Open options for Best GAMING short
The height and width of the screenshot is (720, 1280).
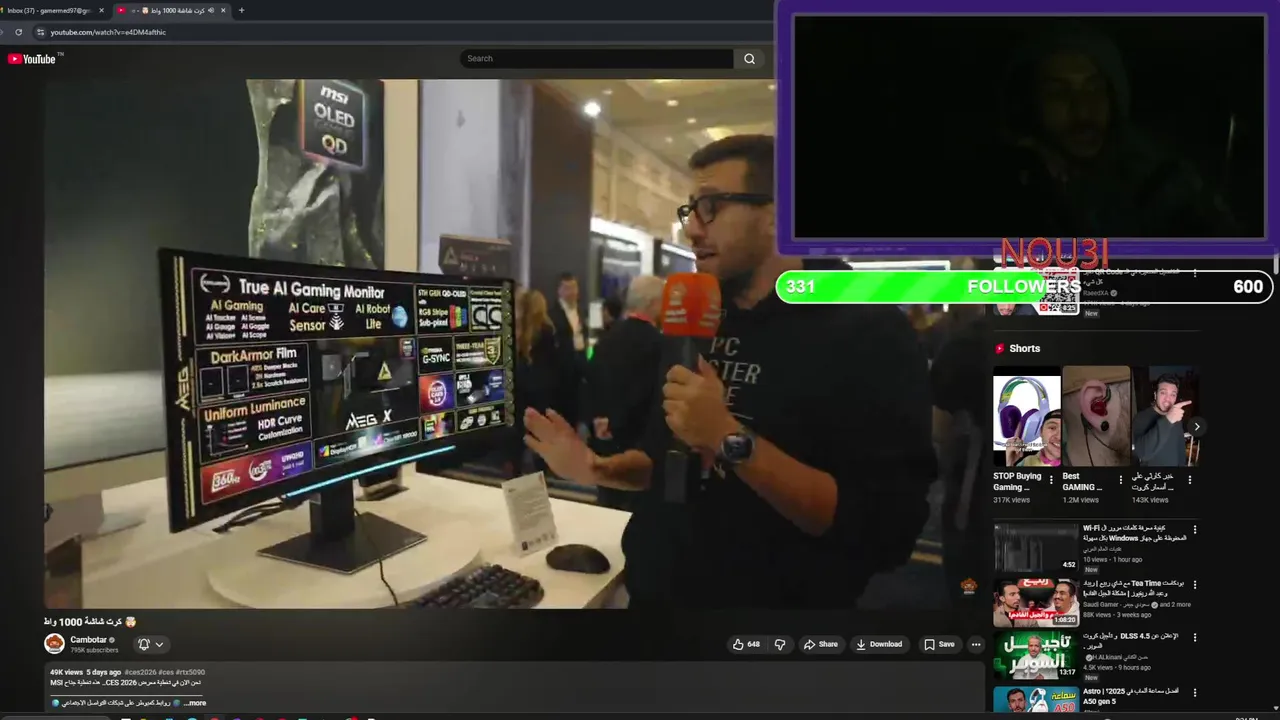pos(1120,480)
